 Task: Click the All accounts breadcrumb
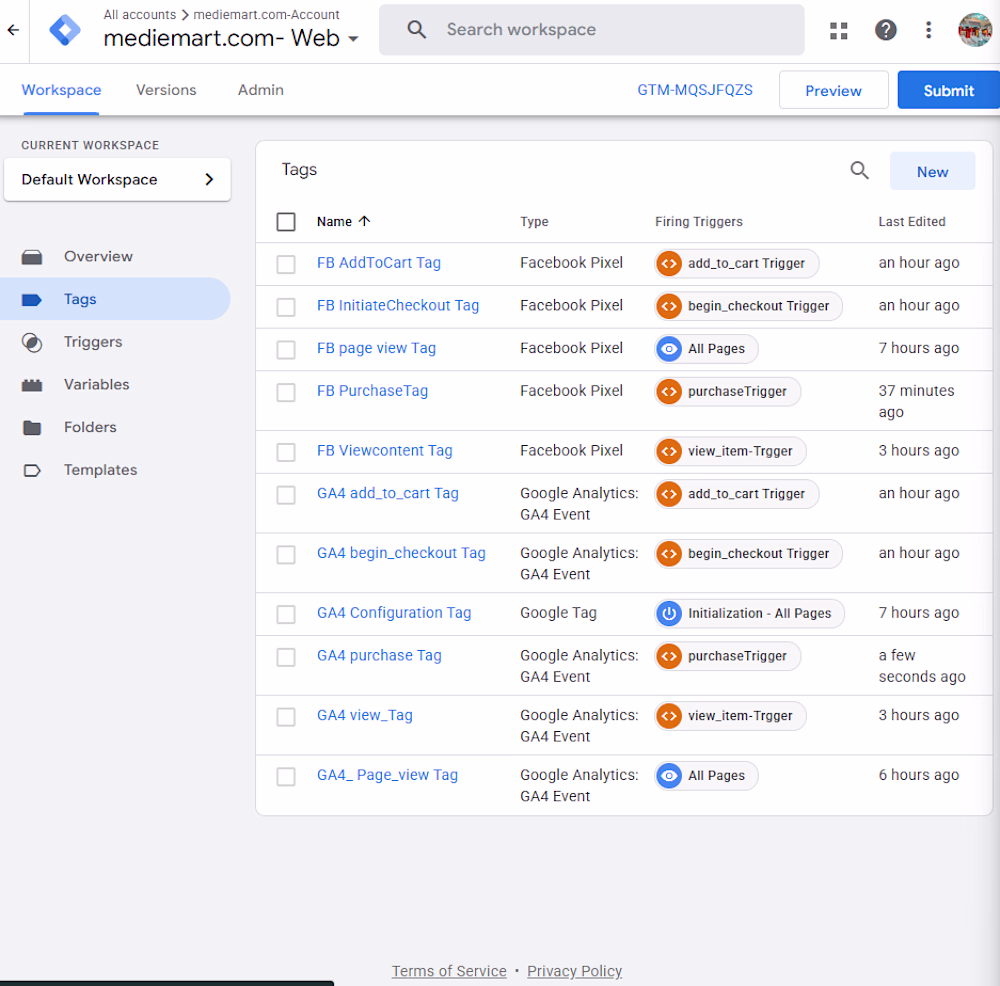pos(140,14)
